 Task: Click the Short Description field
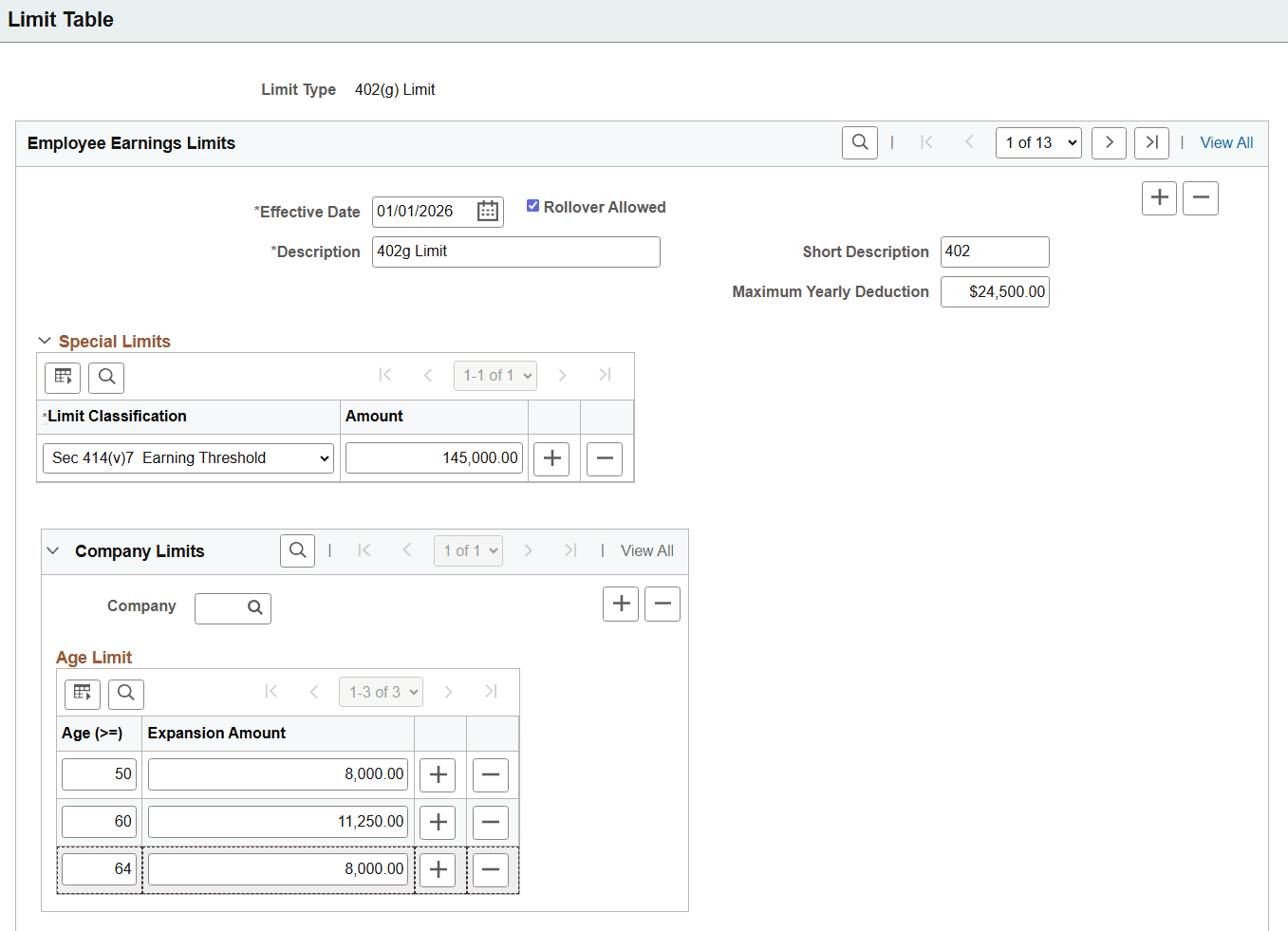995,251
